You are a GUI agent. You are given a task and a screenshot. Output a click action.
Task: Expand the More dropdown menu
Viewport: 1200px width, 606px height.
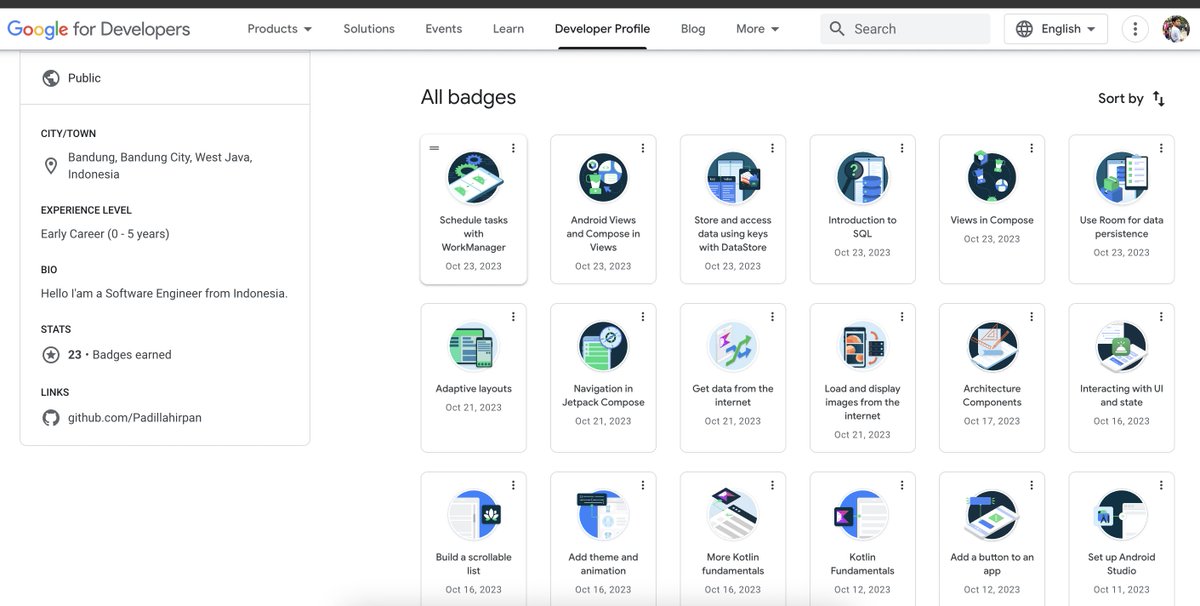point(758,29)
